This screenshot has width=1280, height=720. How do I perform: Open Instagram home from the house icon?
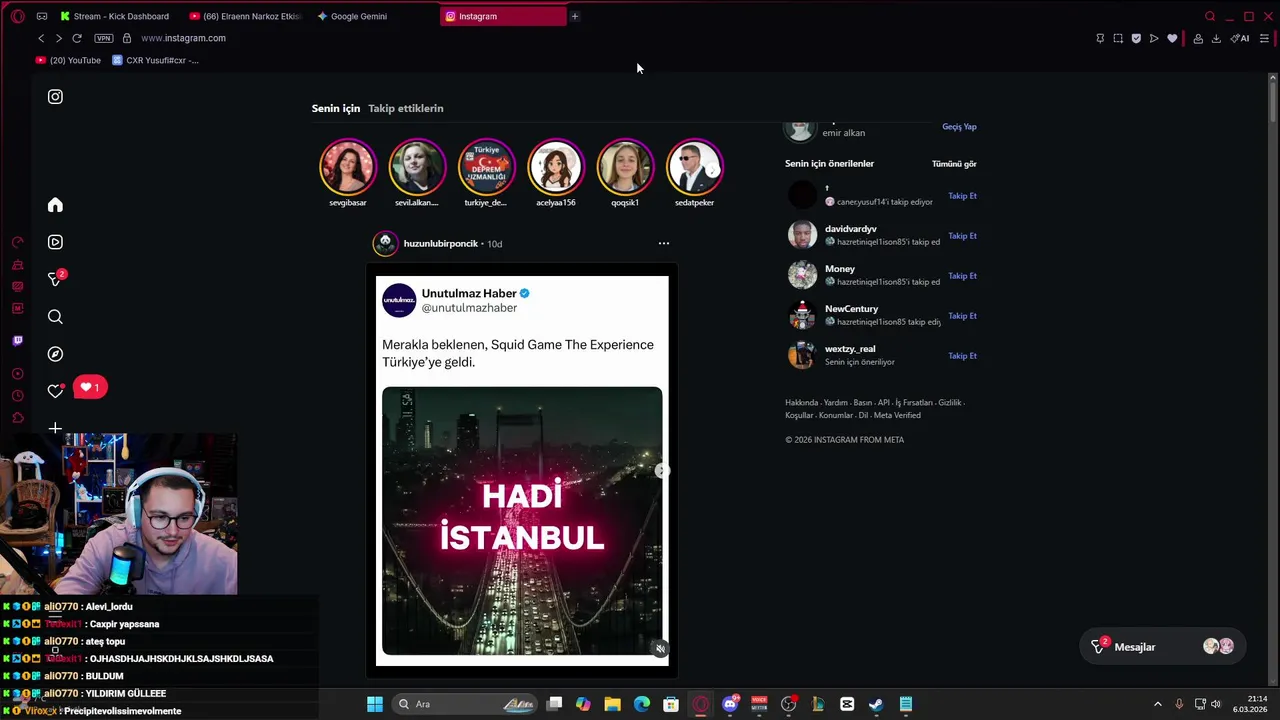(x=55, y=205)
